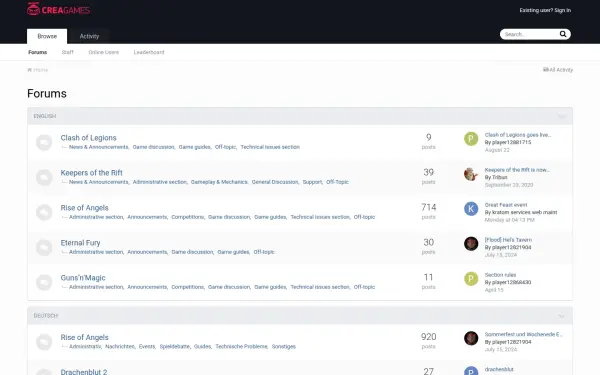Open the P avatar beside Section rules post
The width and height of the screenshot is (600, 375).
pyautogui.click(x=471, y=279)
